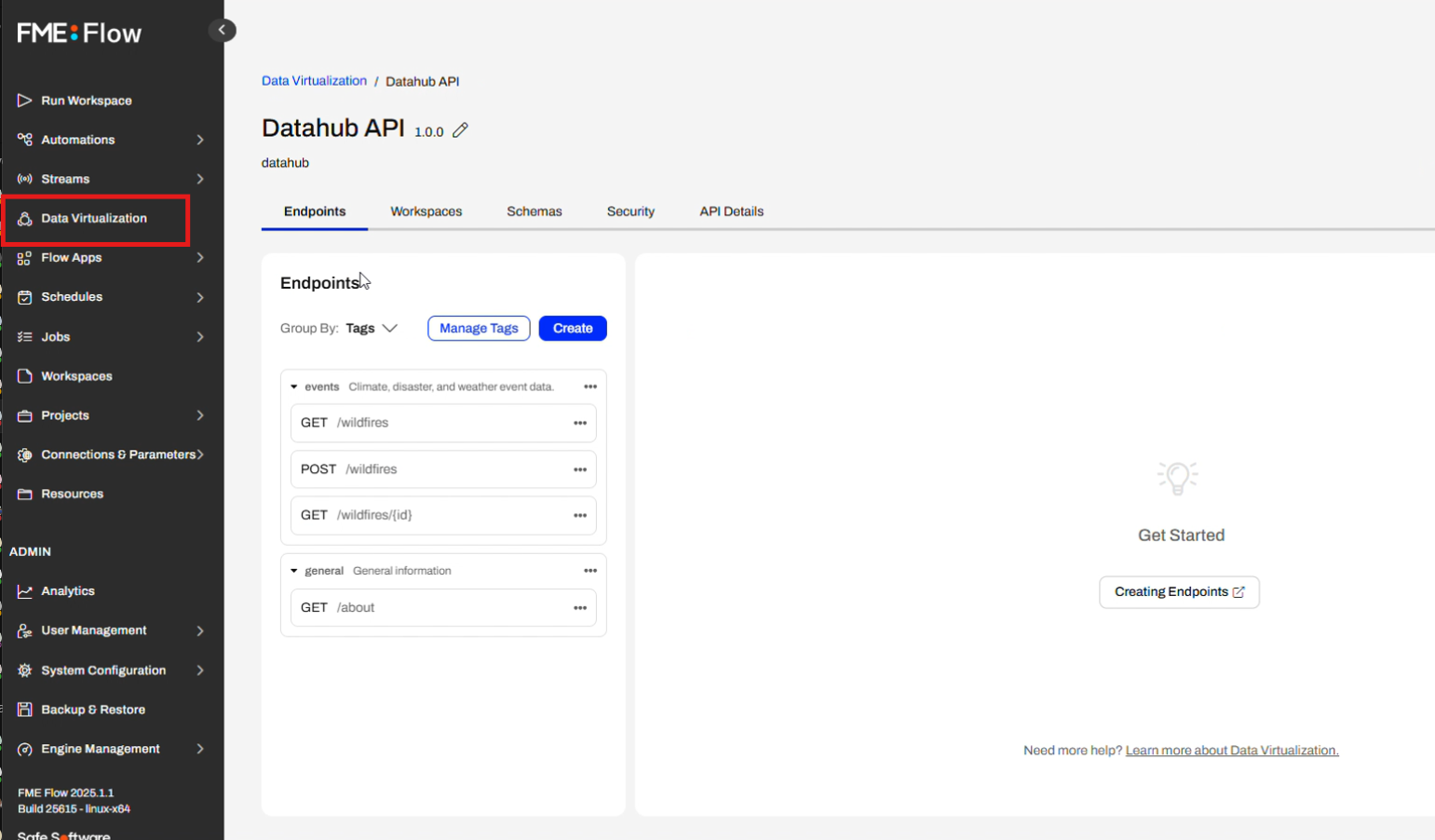Collapse the events tag group

[294, 386]
